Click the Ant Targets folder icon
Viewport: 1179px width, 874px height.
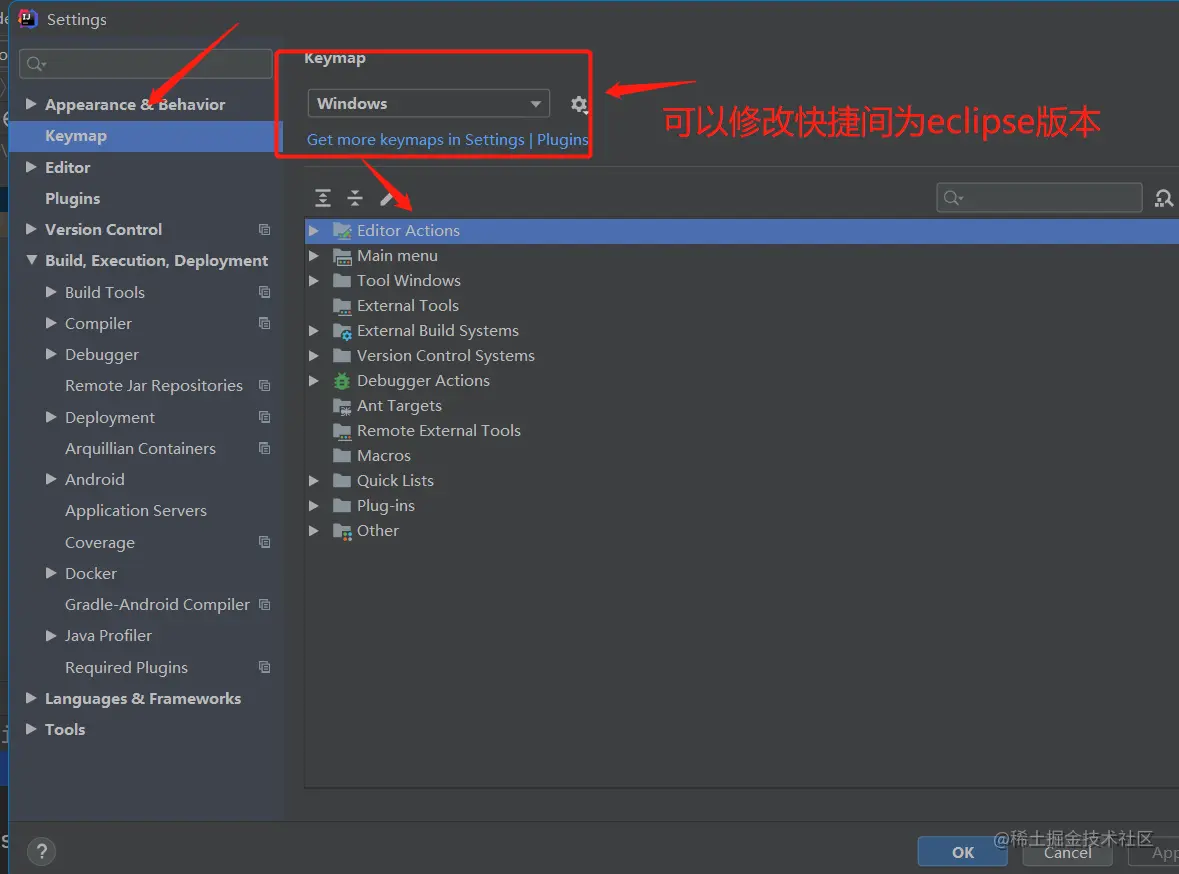point(342,406)
